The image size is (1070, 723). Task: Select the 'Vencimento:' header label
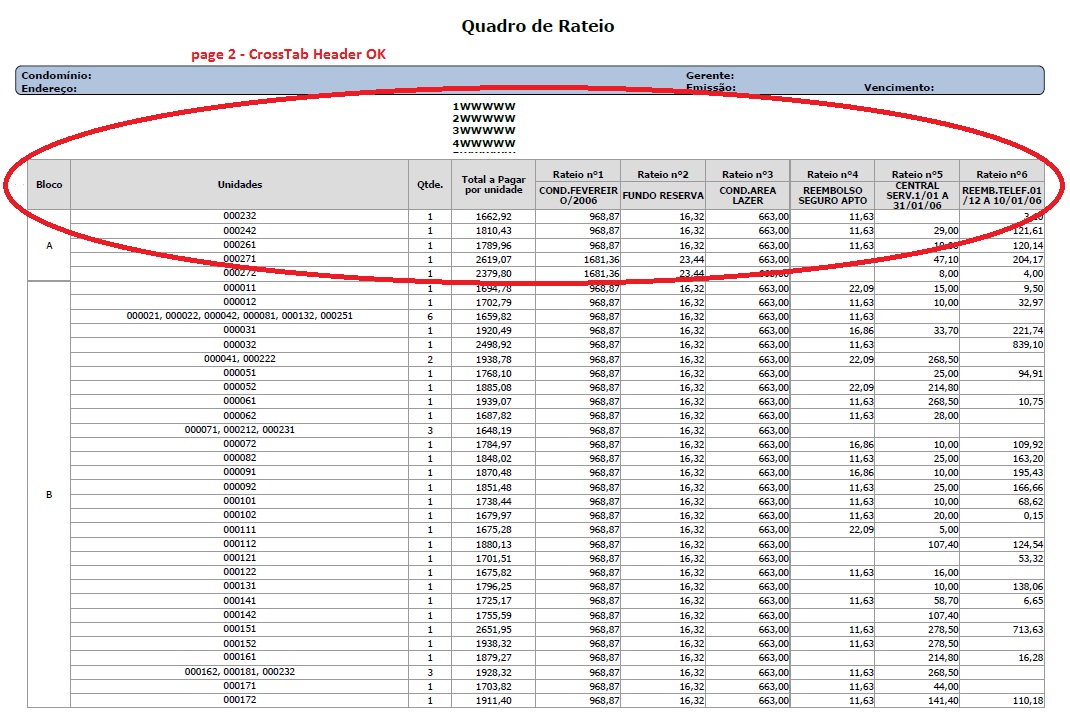[x=899, y=87]
